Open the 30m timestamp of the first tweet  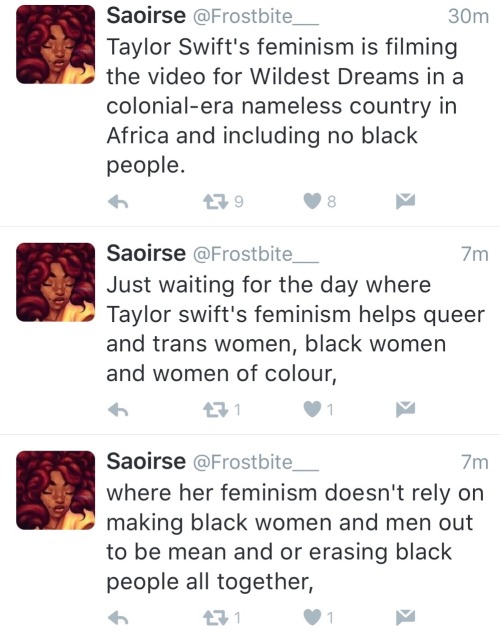468,17
